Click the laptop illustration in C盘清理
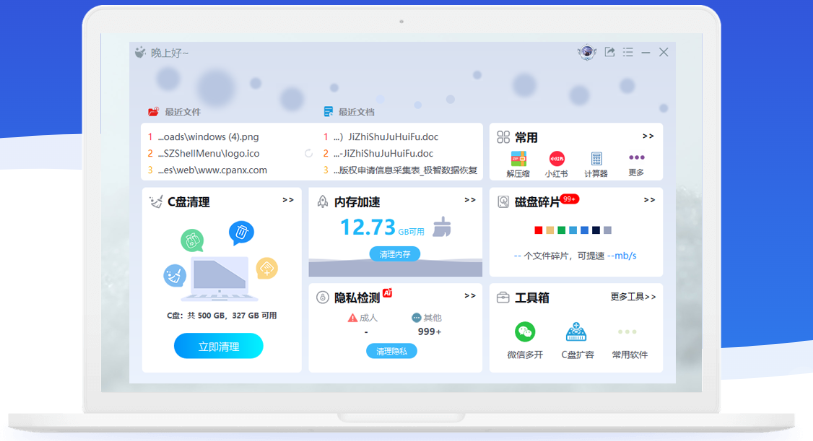 pos(219,279)
